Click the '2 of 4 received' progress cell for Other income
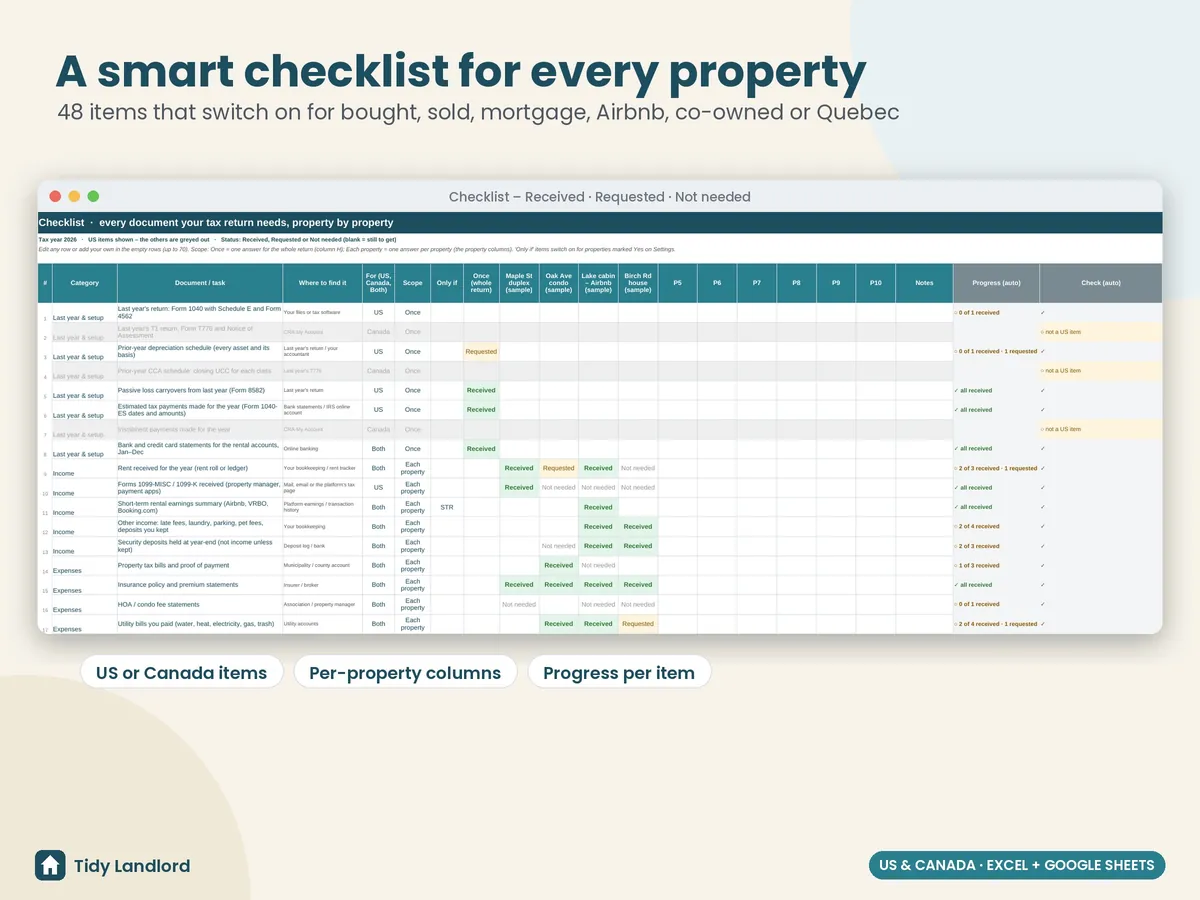 996,527
